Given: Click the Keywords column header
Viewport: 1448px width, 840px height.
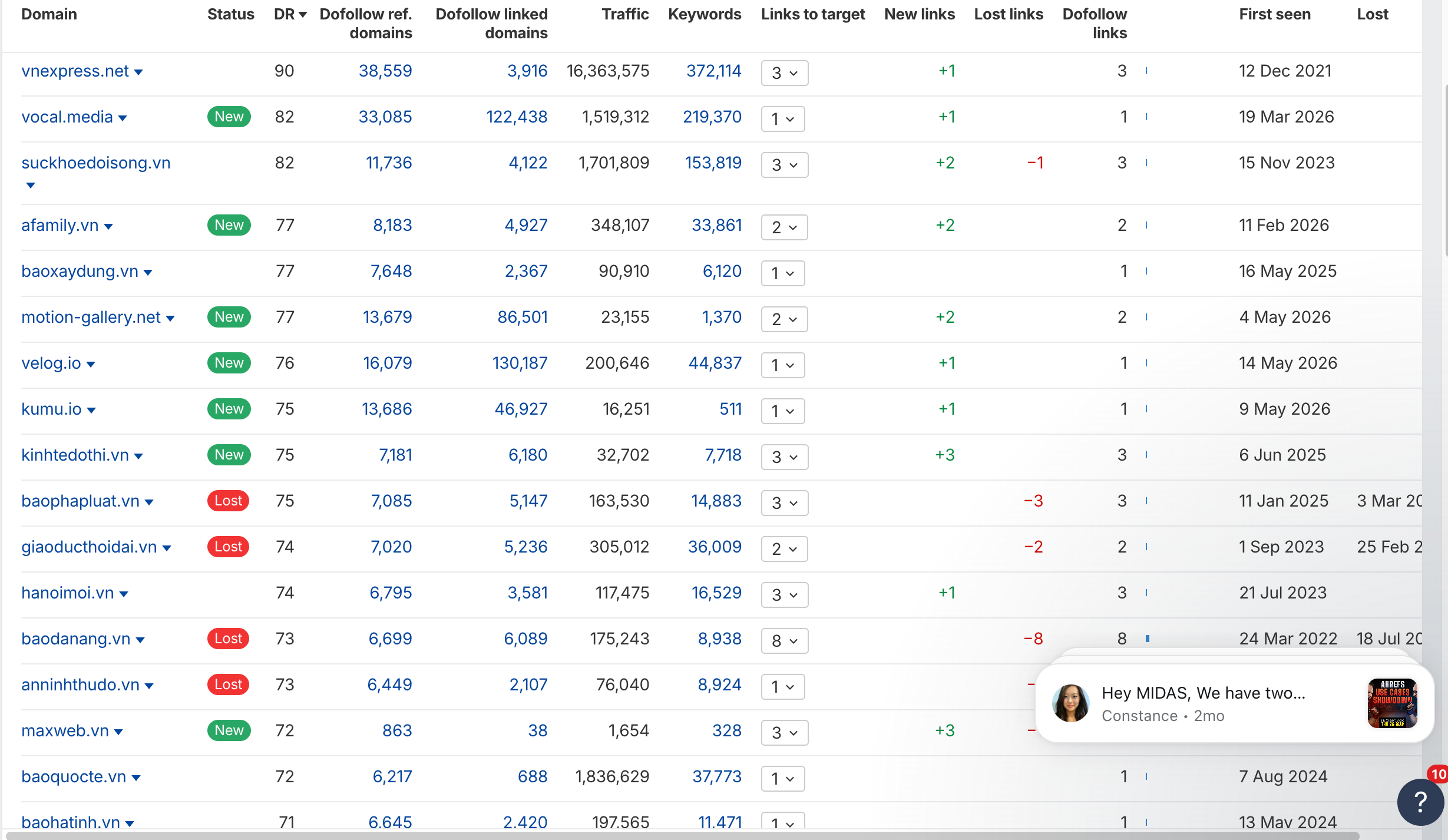Looking at the screenshot, I should point(705,14).
